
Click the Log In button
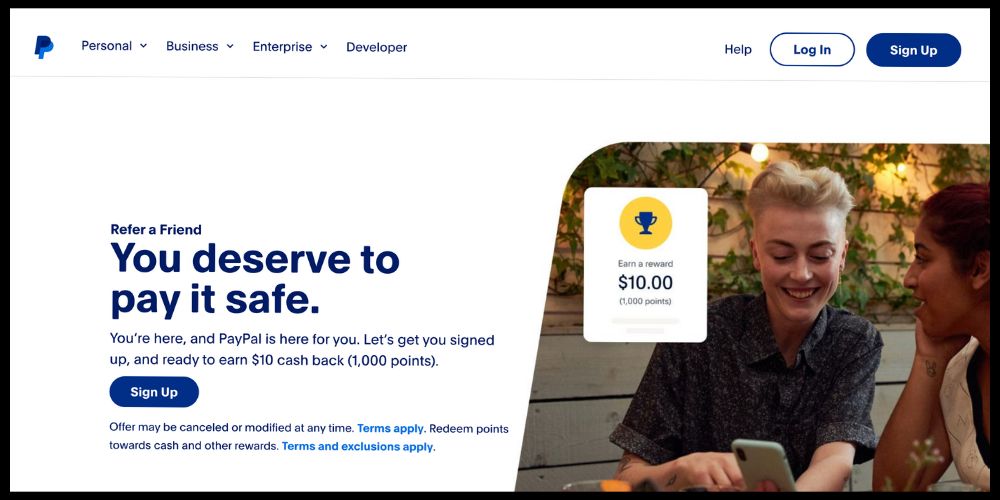pos(812,50)
